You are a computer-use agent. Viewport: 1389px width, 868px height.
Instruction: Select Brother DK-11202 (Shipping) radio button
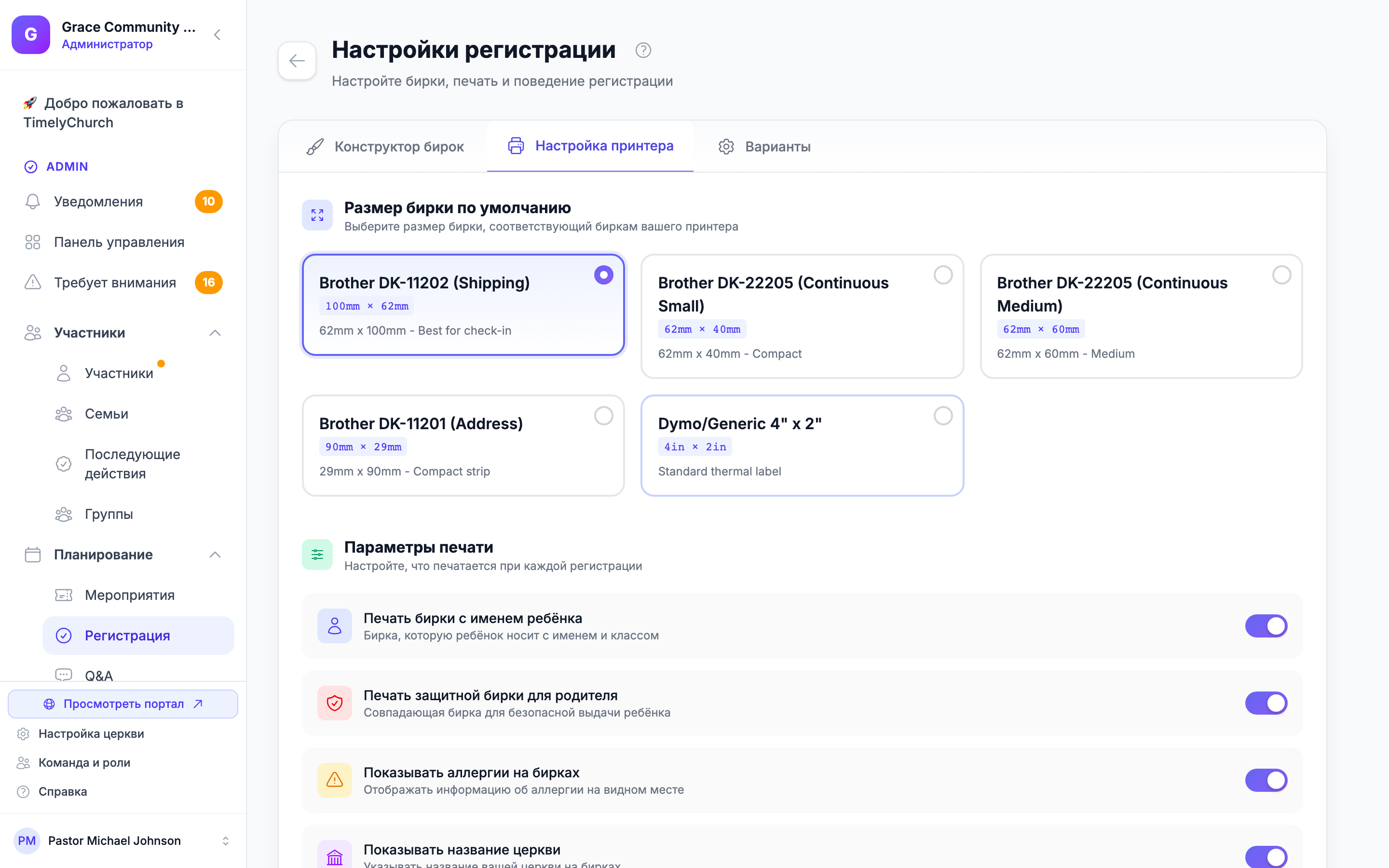click(603, 275)
